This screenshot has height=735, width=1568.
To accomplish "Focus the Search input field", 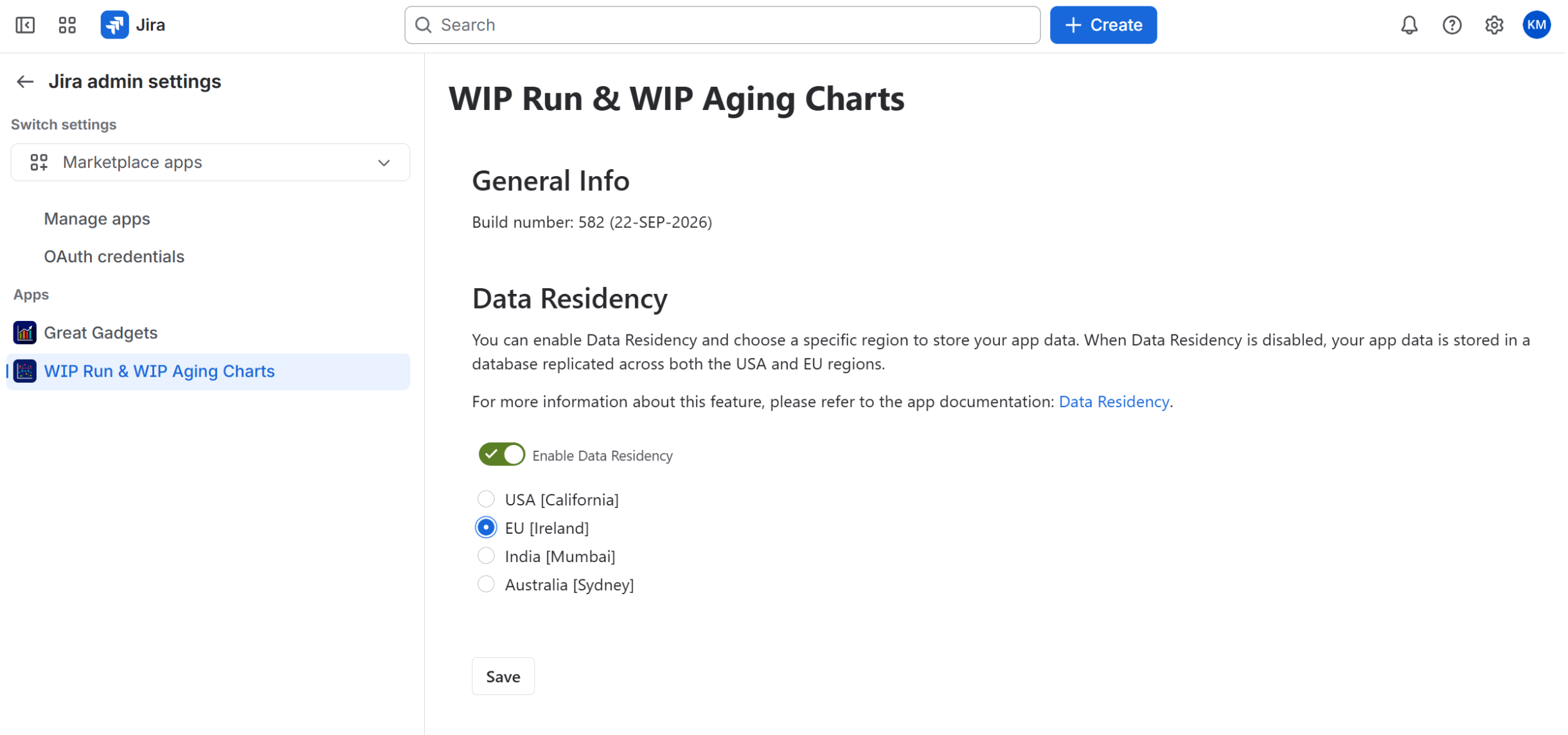I will (x=722, y=25).
